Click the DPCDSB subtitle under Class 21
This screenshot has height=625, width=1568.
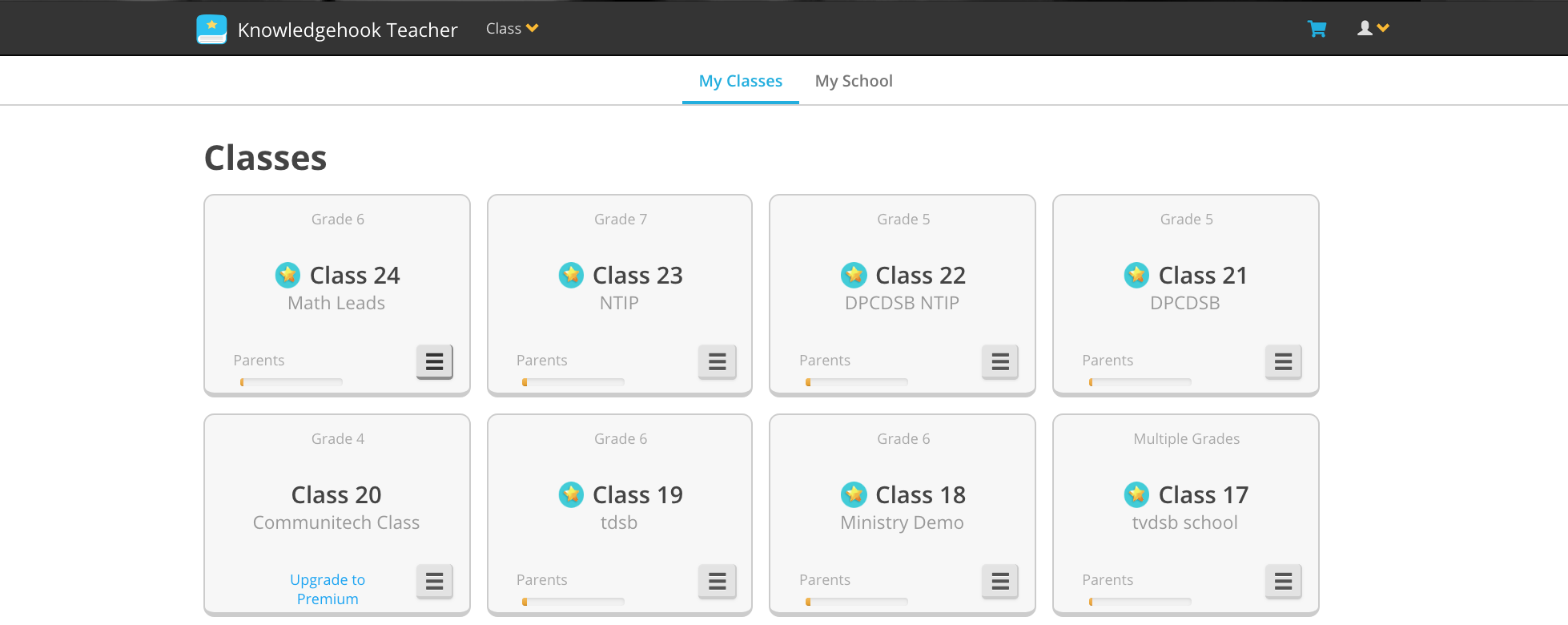click(x=1185, y=303)
